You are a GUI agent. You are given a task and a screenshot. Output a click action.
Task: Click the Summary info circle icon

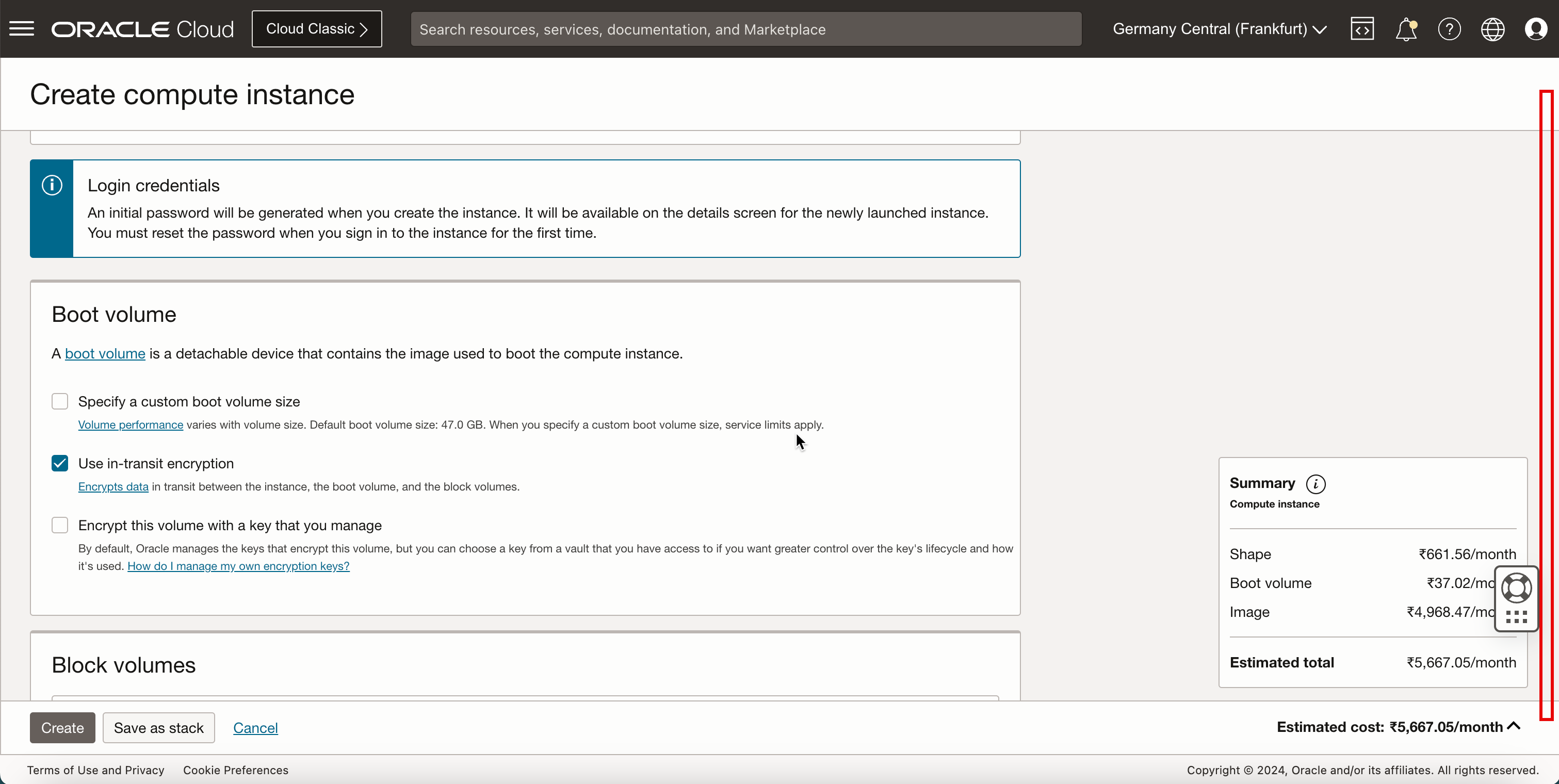pos(1316,484)
